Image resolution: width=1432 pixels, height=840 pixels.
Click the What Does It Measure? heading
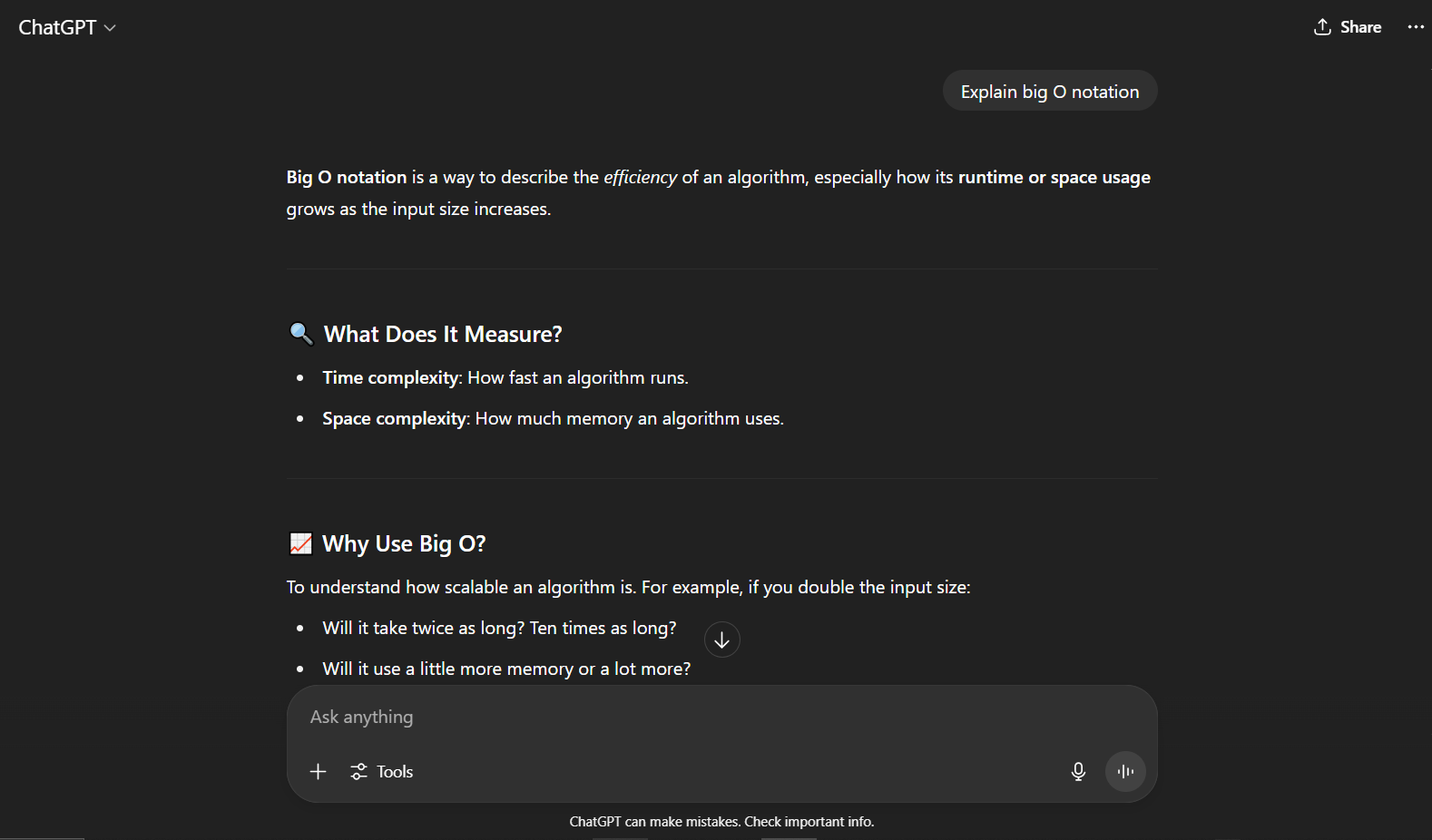tap(443, 335)
